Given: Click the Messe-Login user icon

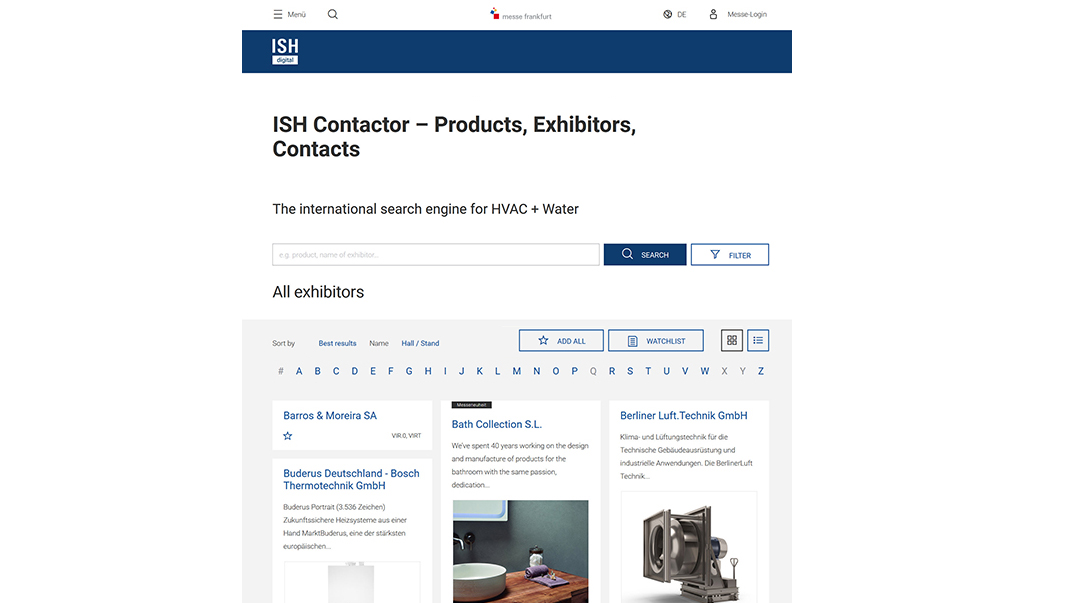Looking at the screenshot, I should tap(713, 14).
